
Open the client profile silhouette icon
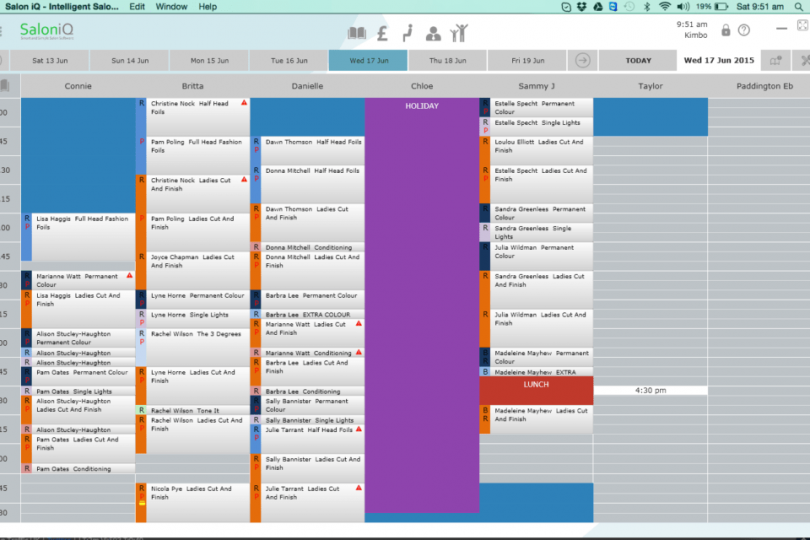(x=433, y=33)
